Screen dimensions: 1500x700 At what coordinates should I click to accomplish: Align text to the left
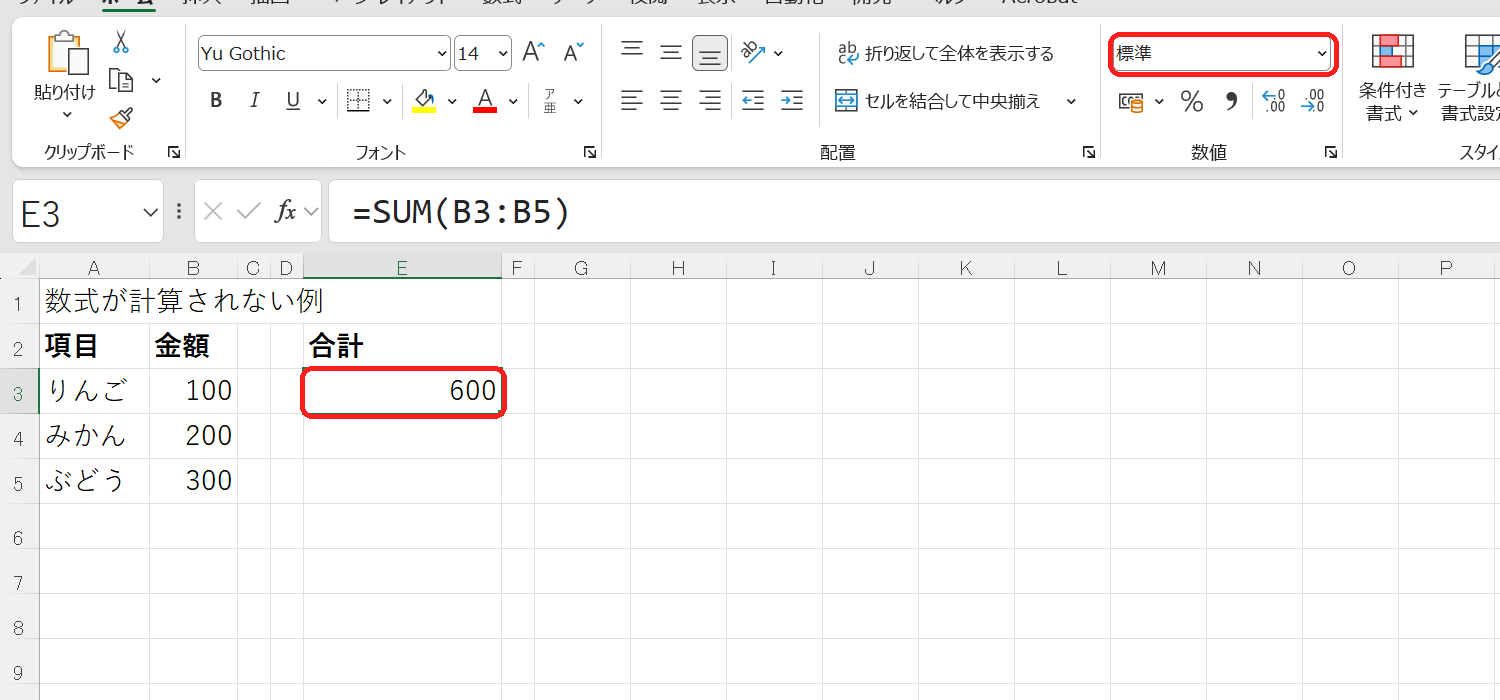[x=631, y=100]
